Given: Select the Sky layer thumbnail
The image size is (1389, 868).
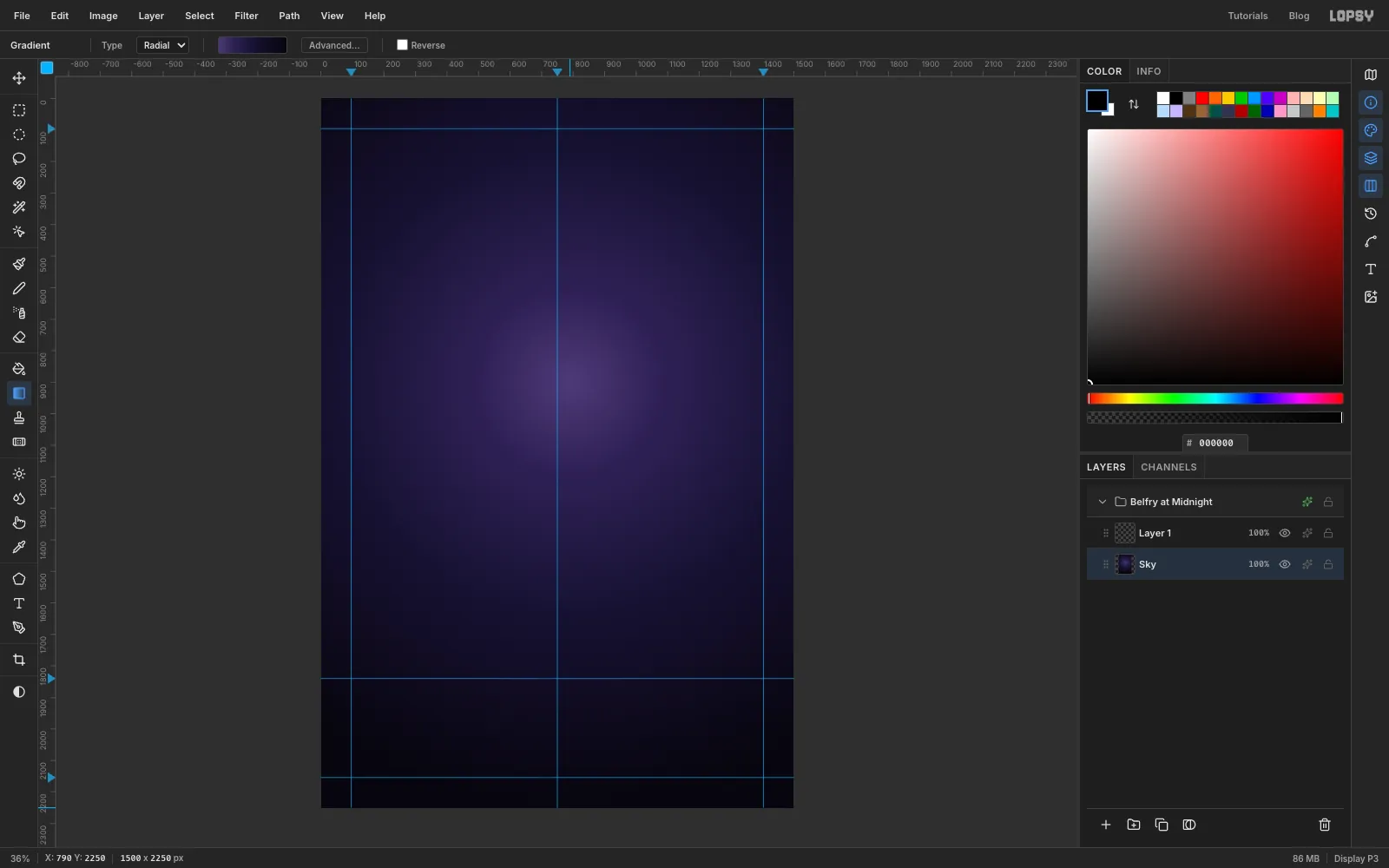Looking at the screenshot, I should pyautogui.click(x=1125, y=564).
